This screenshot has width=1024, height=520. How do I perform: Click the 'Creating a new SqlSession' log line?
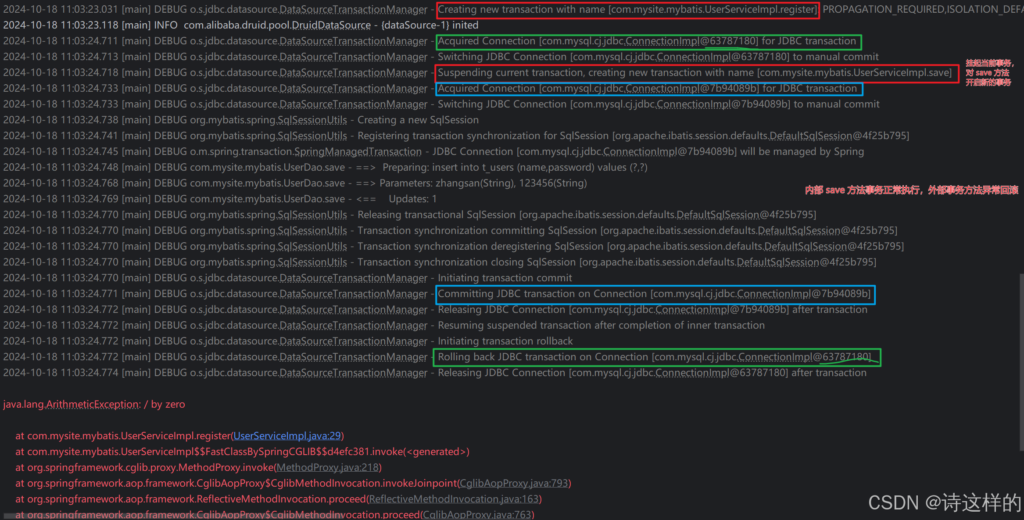(x=240, y=120)
